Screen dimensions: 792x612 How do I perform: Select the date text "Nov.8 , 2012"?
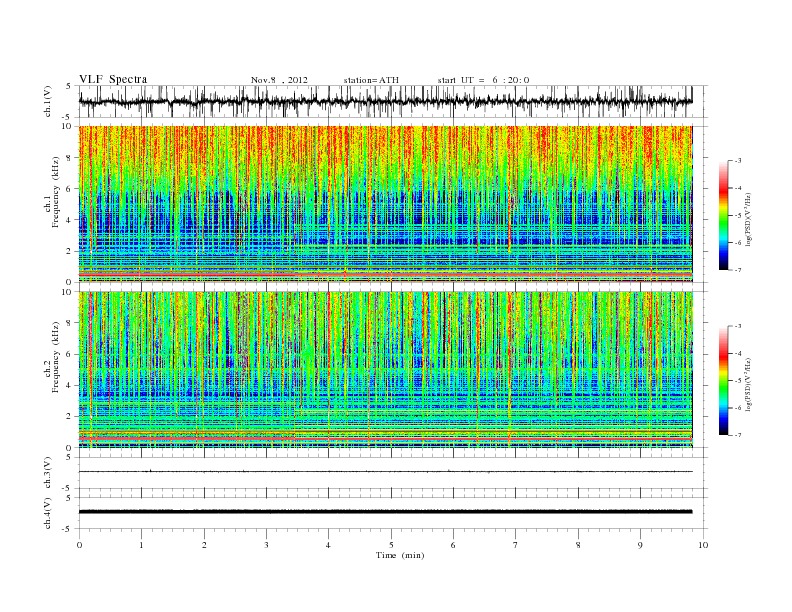point(279,80)
